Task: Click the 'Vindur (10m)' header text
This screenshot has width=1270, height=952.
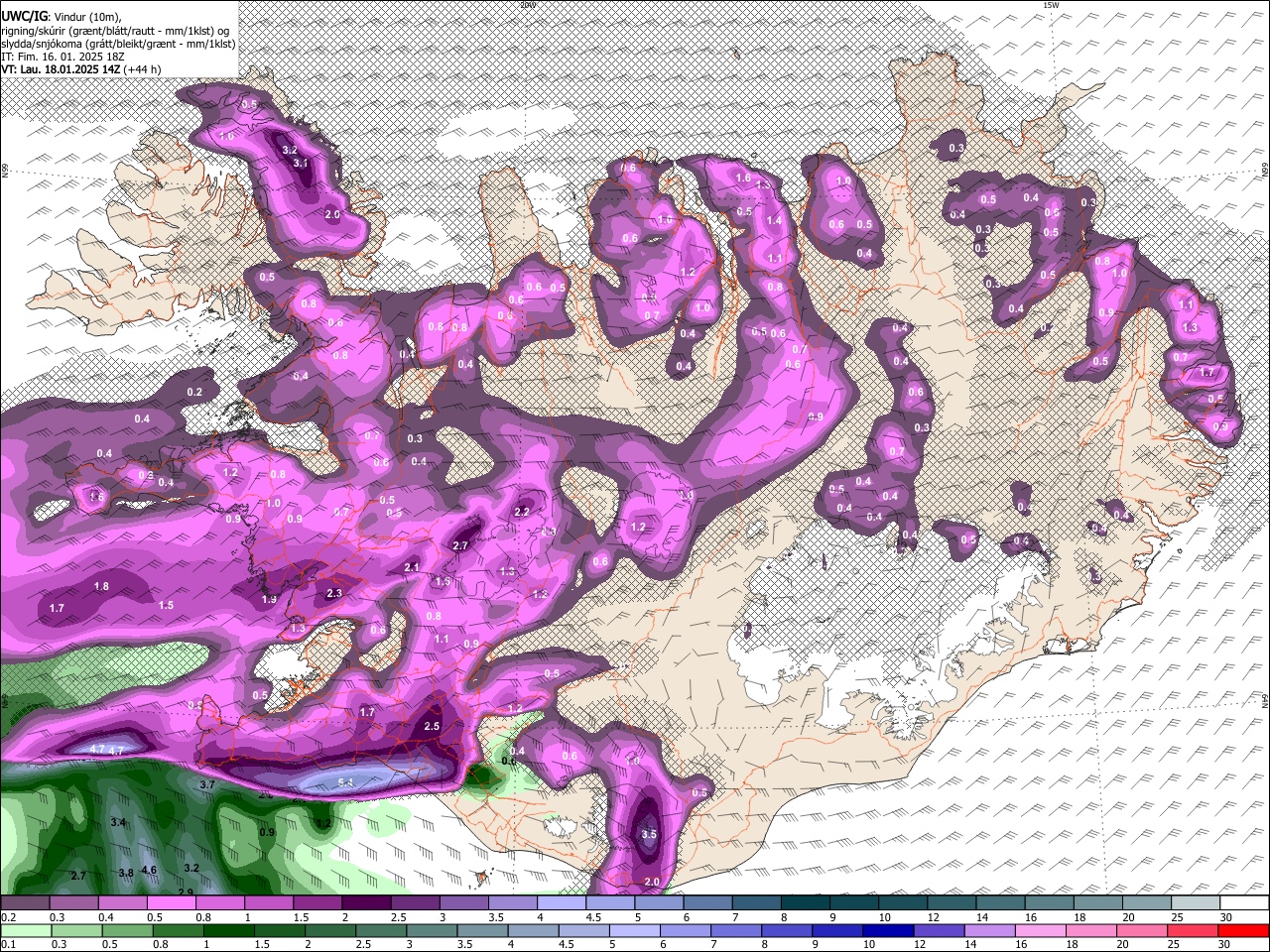Action: pos(86,17)
